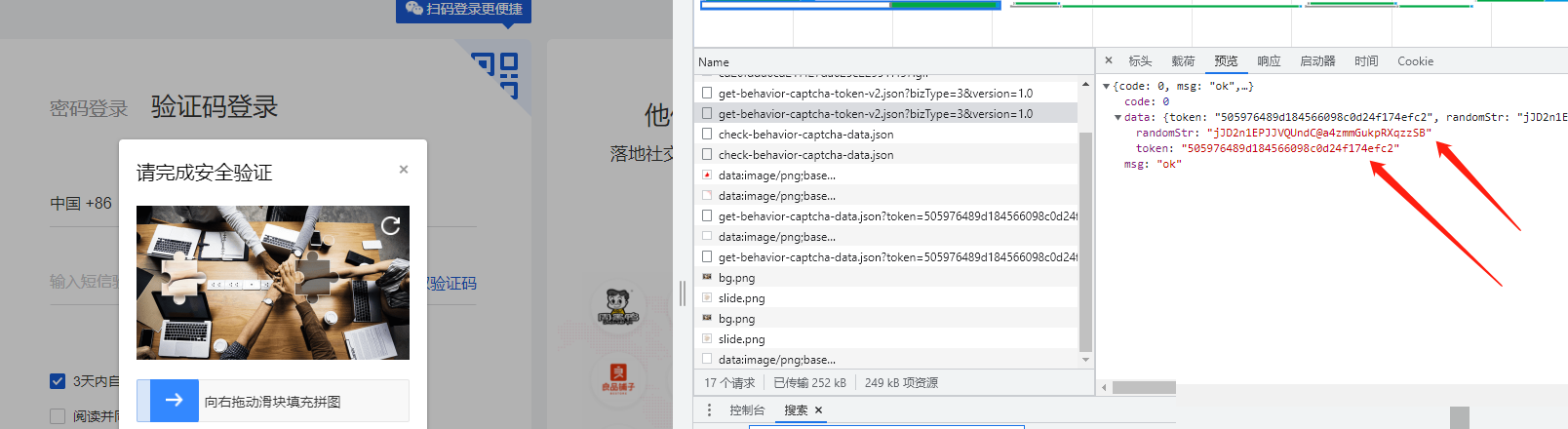Viewport: 1568px width, 429px height.
Task: Switch to the 控制台 drawer tab
Action: point(747,410)
